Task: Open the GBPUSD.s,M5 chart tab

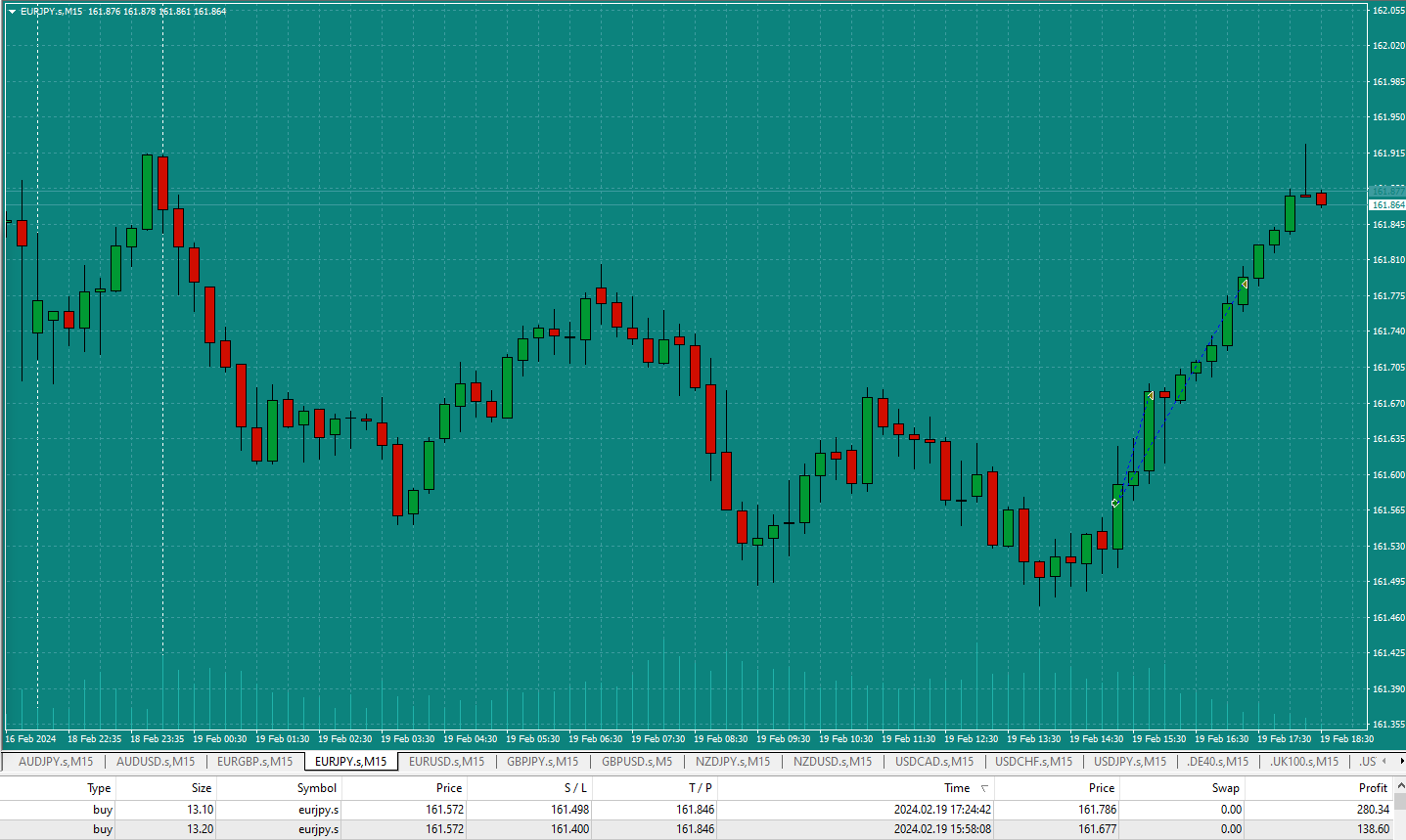Action: pyautogui.click(x=637, y=762)
